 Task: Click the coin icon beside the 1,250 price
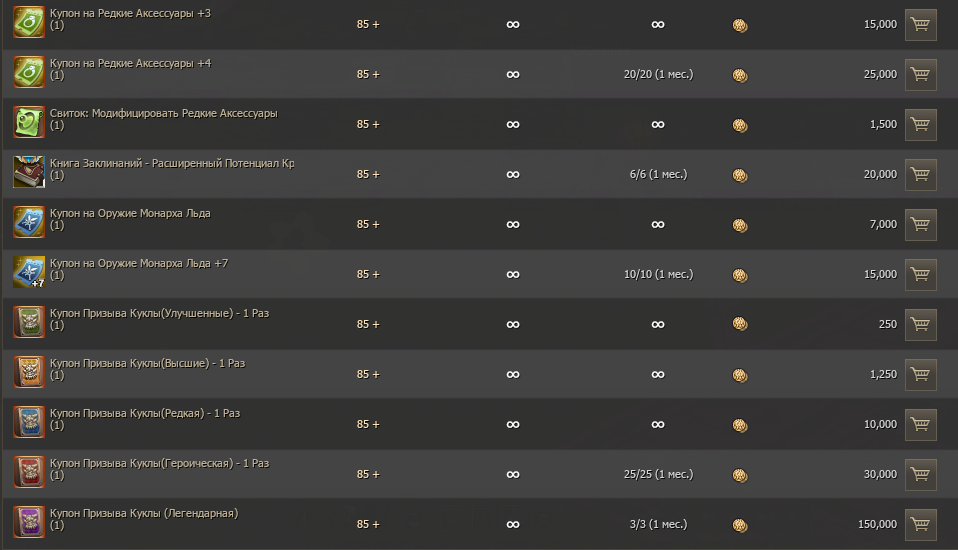(x=740, y=375)
